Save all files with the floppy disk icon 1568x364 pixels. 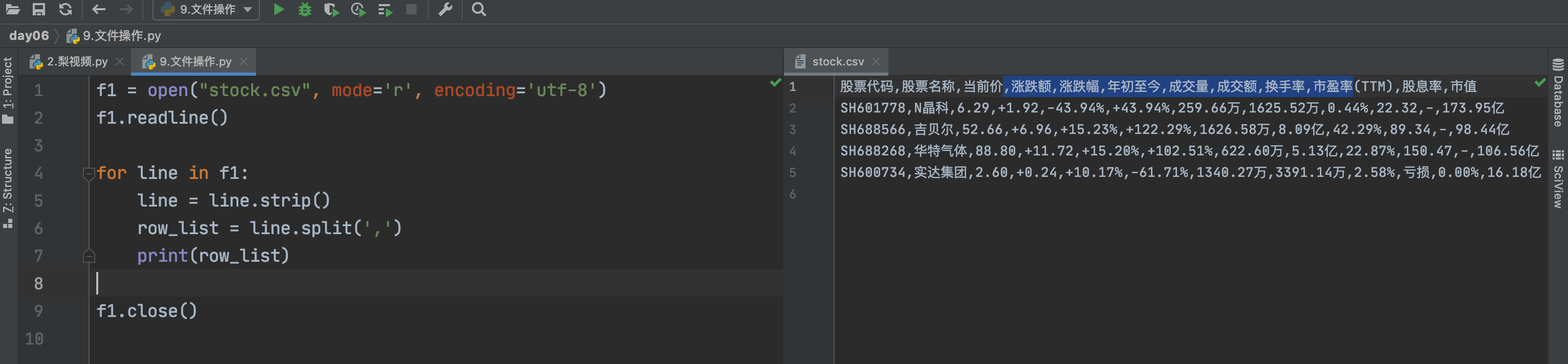(x=39, y=9)
